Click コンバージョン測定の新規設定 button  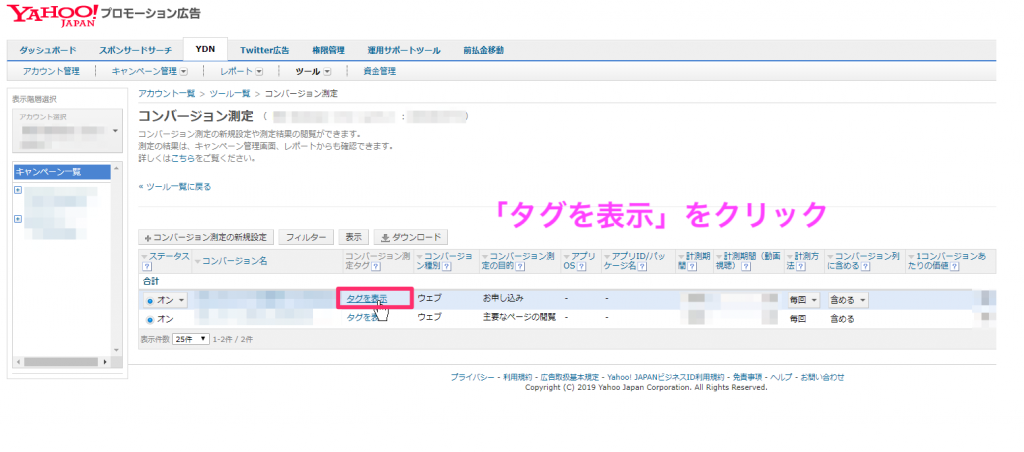tap(206, 237)
